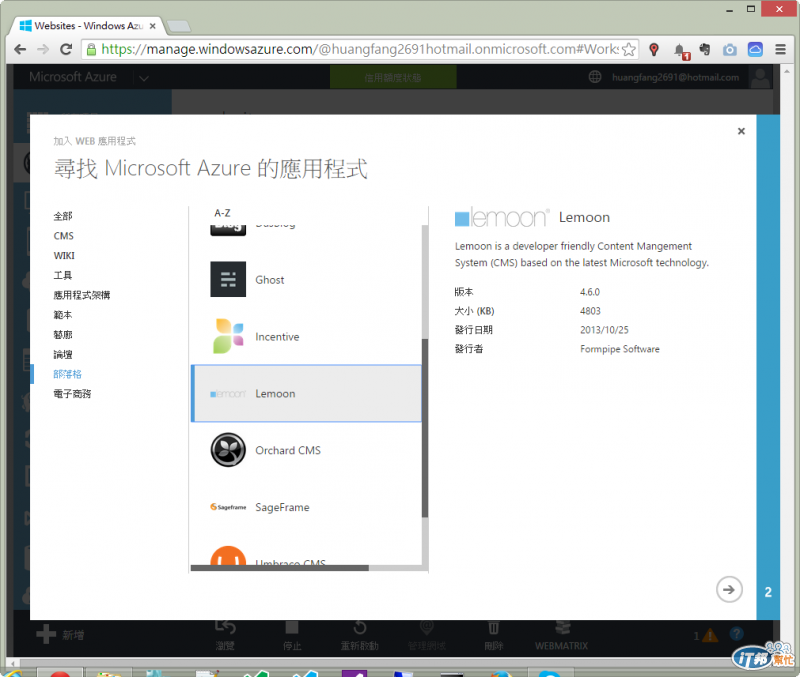Choose the 工具 category

[63, 275]
